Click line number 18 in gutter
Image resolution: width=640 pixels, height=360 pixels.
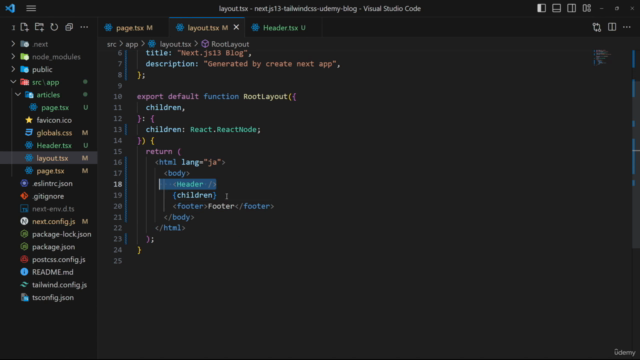coord(118,184)
